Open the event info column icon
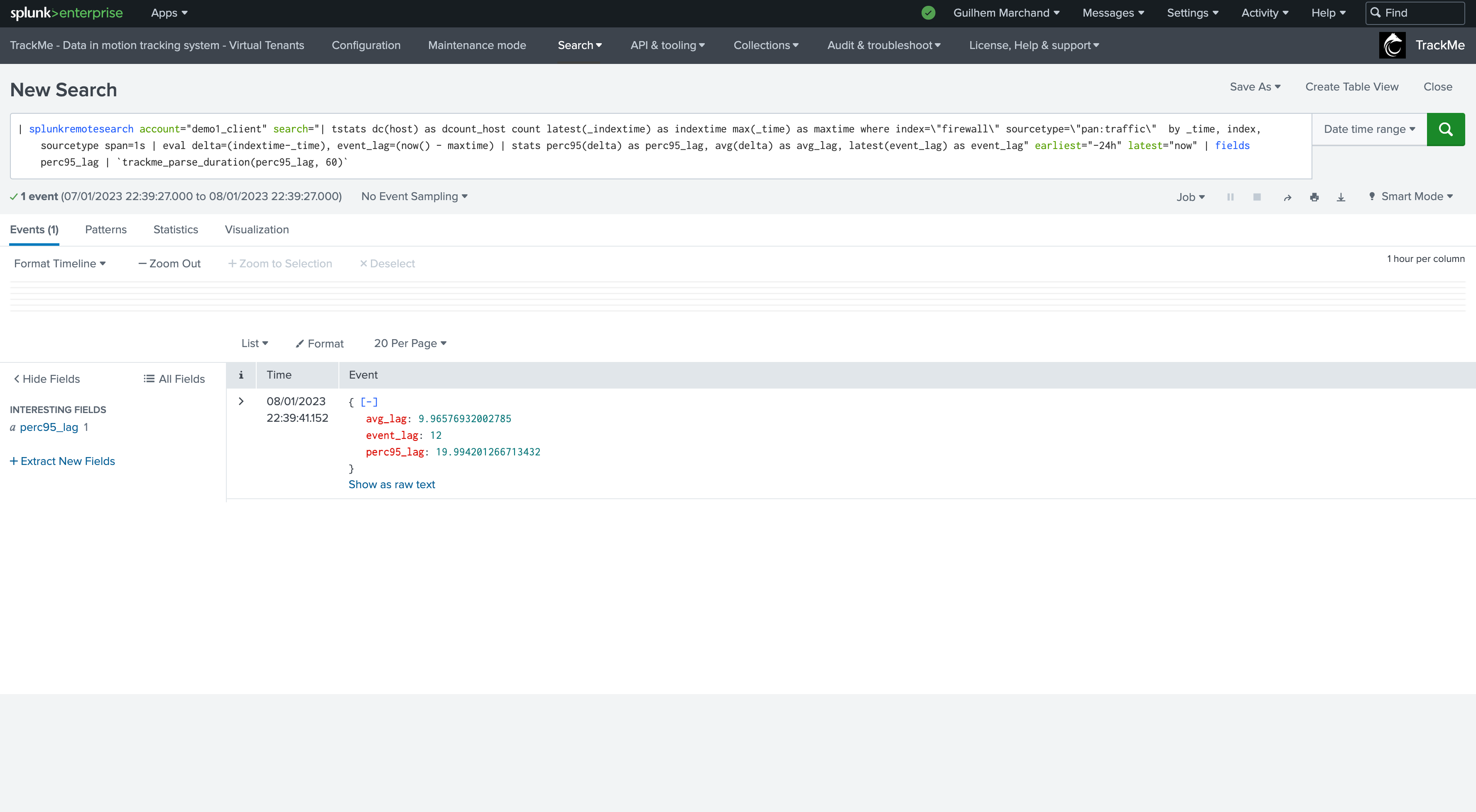 pos(241,375)
